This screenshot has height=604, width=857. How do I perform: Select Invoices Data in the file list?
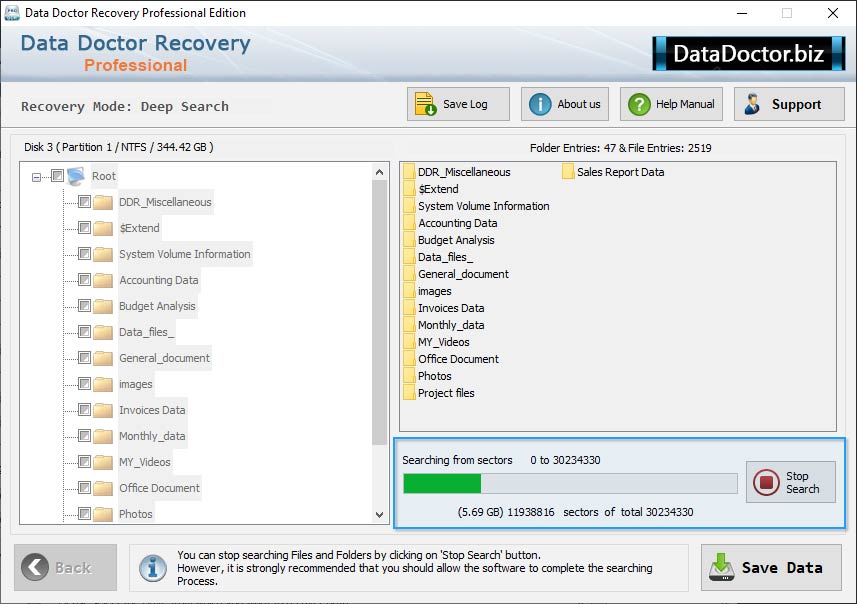tap(451, 308)
